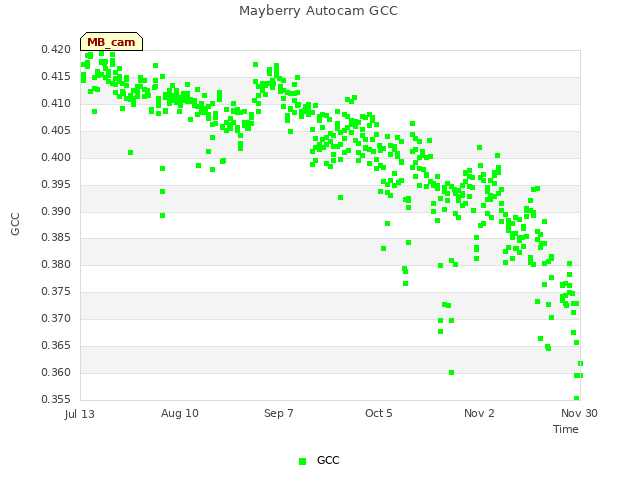Click the Nov 2 x-axis label
This screenshot has height=480, width=640.
479,413
